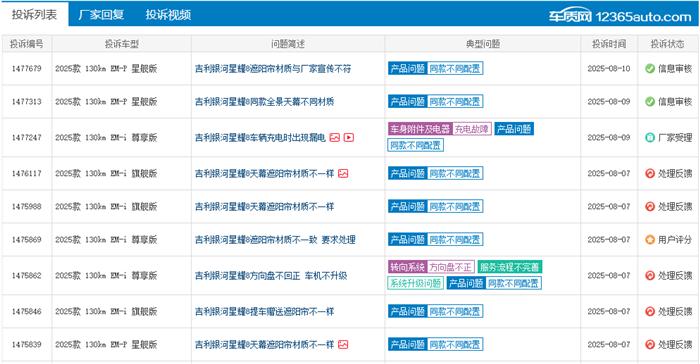Viewport: 700px width, 364px height.
Task: Click the 厂家受理 status icon in row 1477247
Action: tap(650, 138)
